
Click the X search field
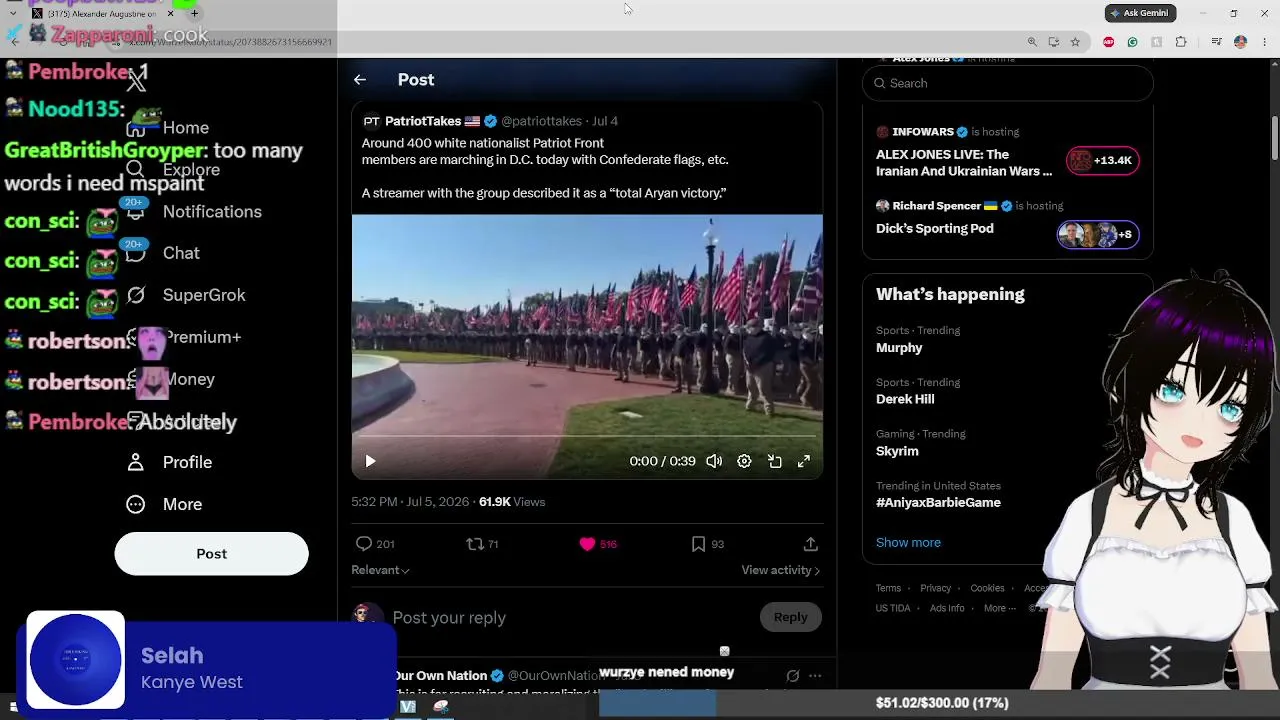1008,83
